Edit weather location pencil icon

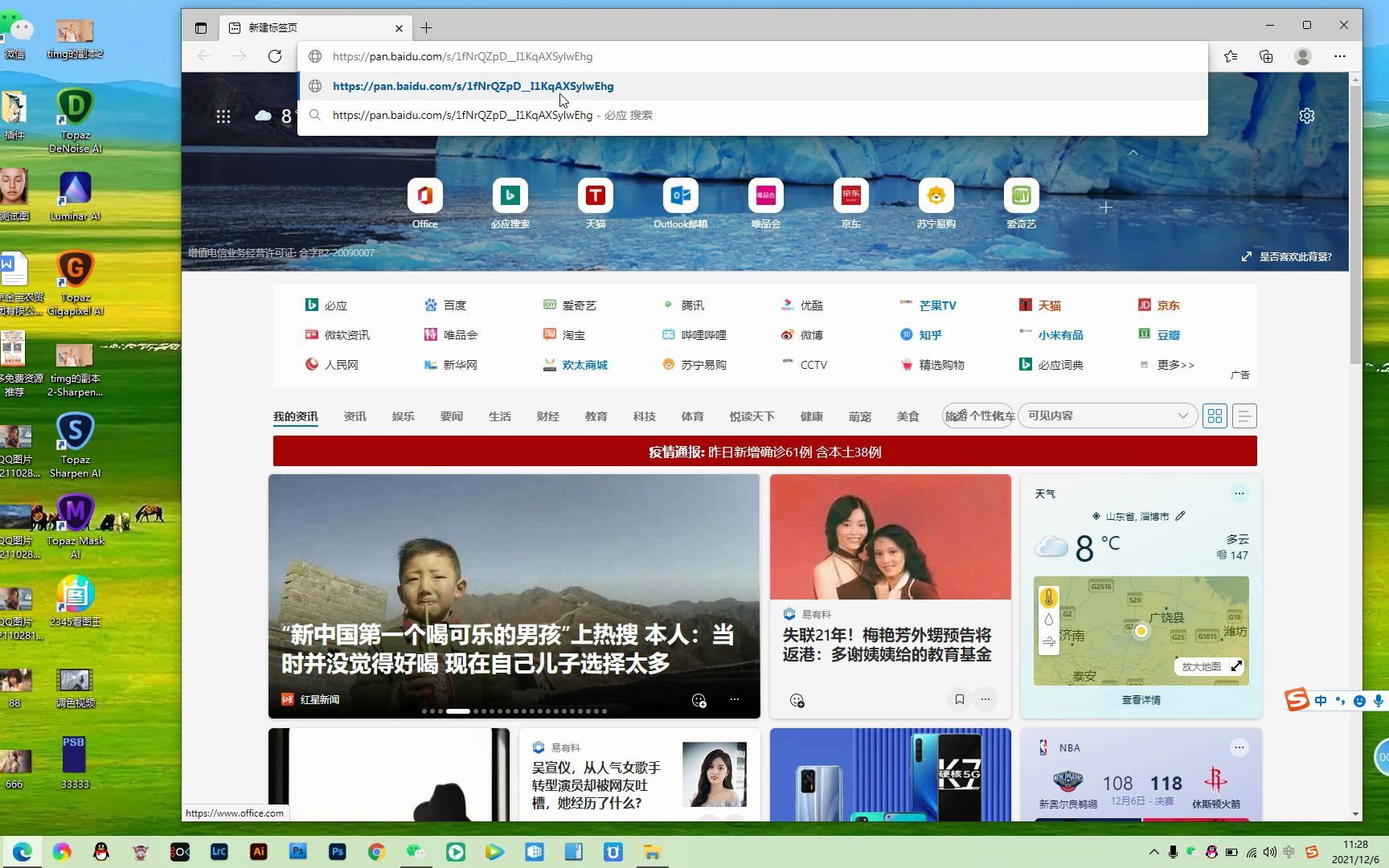(1180, 516)
